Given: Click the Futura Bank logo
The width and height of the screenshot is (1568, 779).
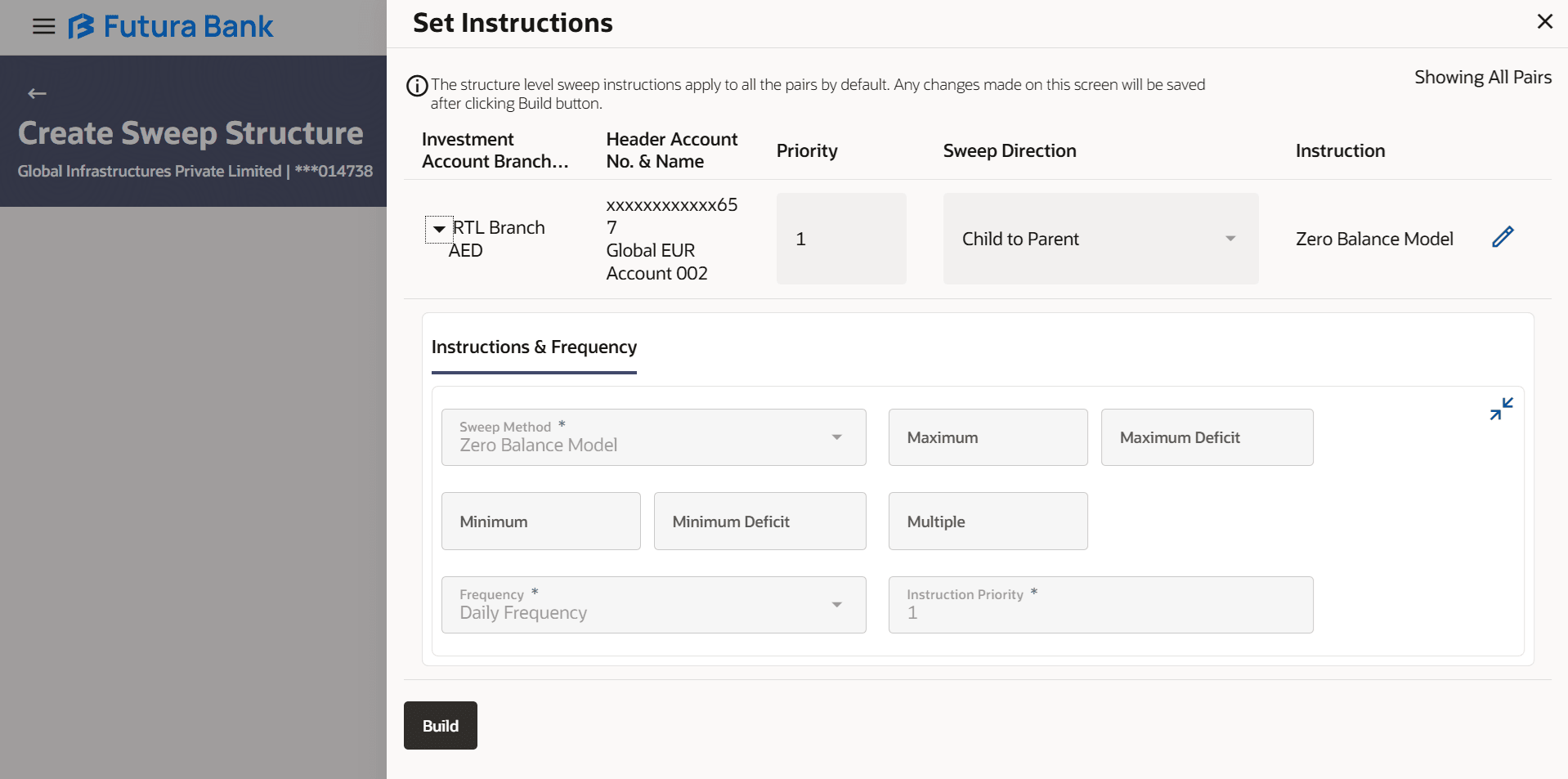Looking at the screenshot, I should tap(170, 27).
